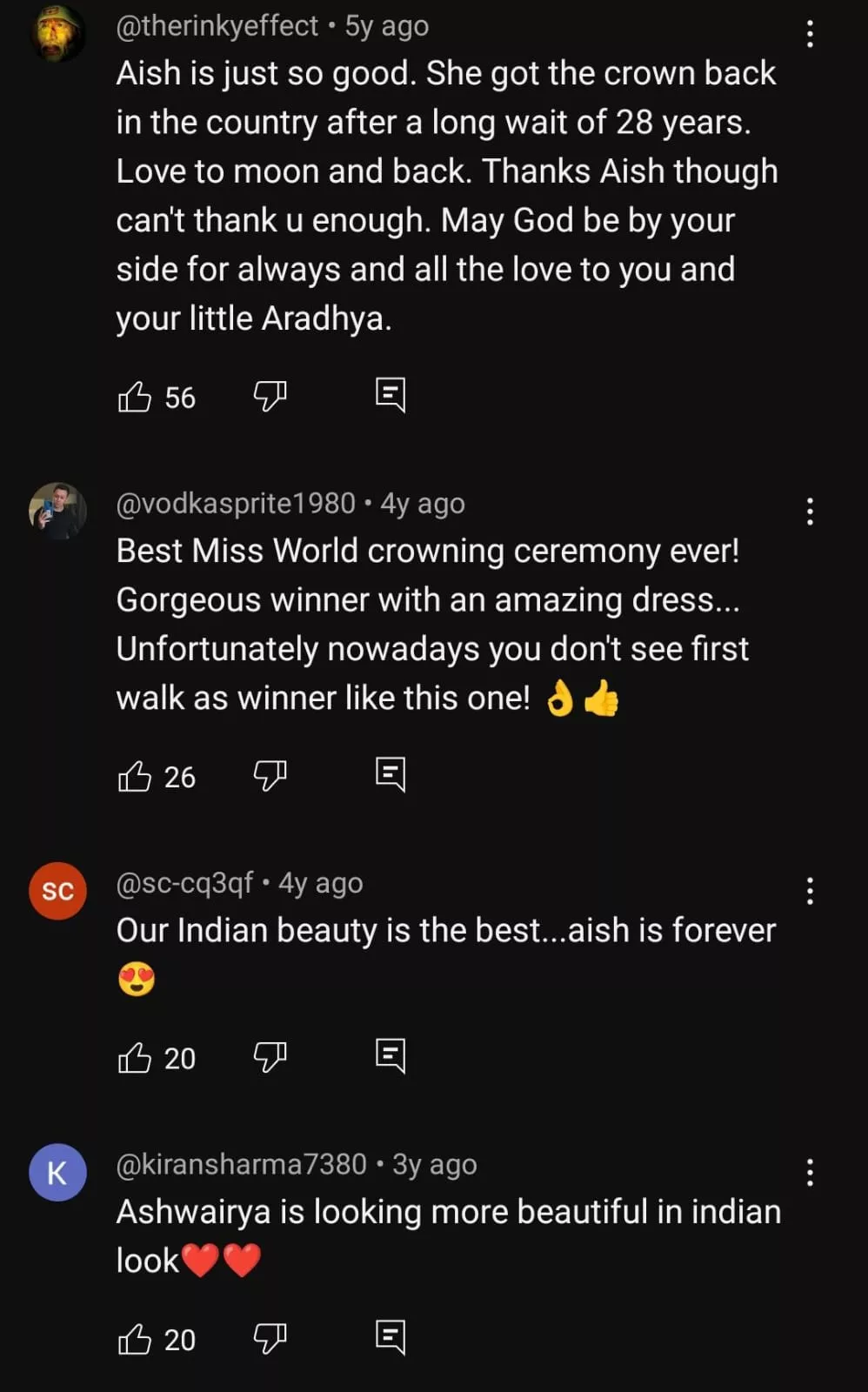Open options menu for @vodkasprite1980 comment
This screenshot has height=1392, width=868.
(810, 512)
